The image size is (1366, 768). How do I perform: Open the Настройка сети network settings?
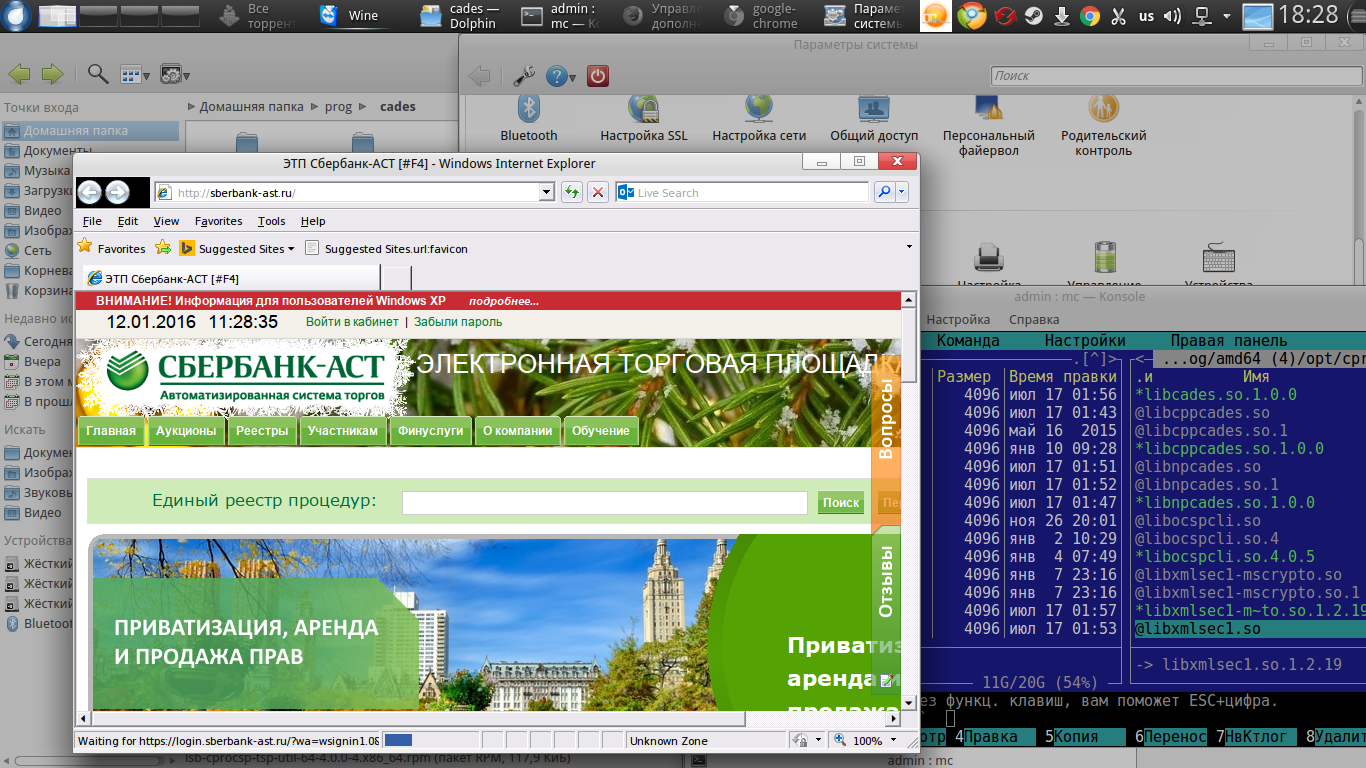[759, 118]
